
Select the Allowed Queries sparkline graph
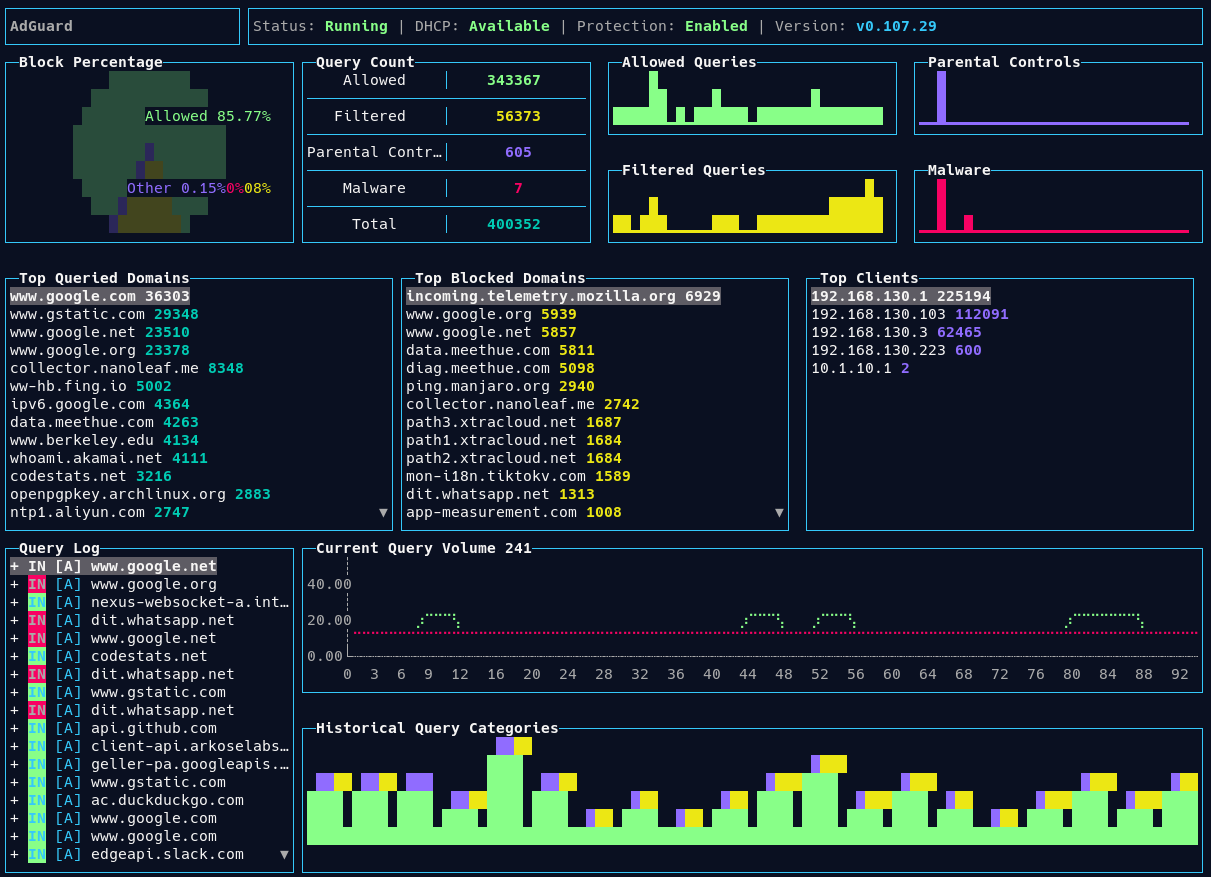tap(751, 100)
